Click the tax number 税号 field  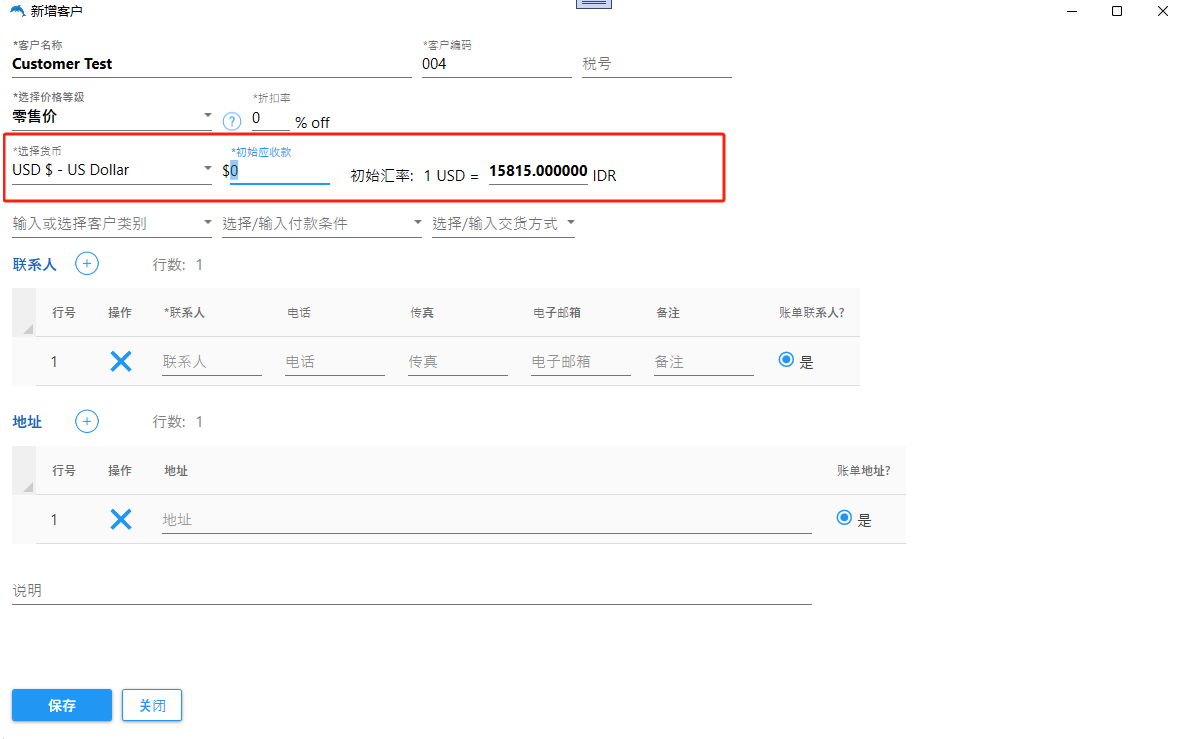point(656,64)
